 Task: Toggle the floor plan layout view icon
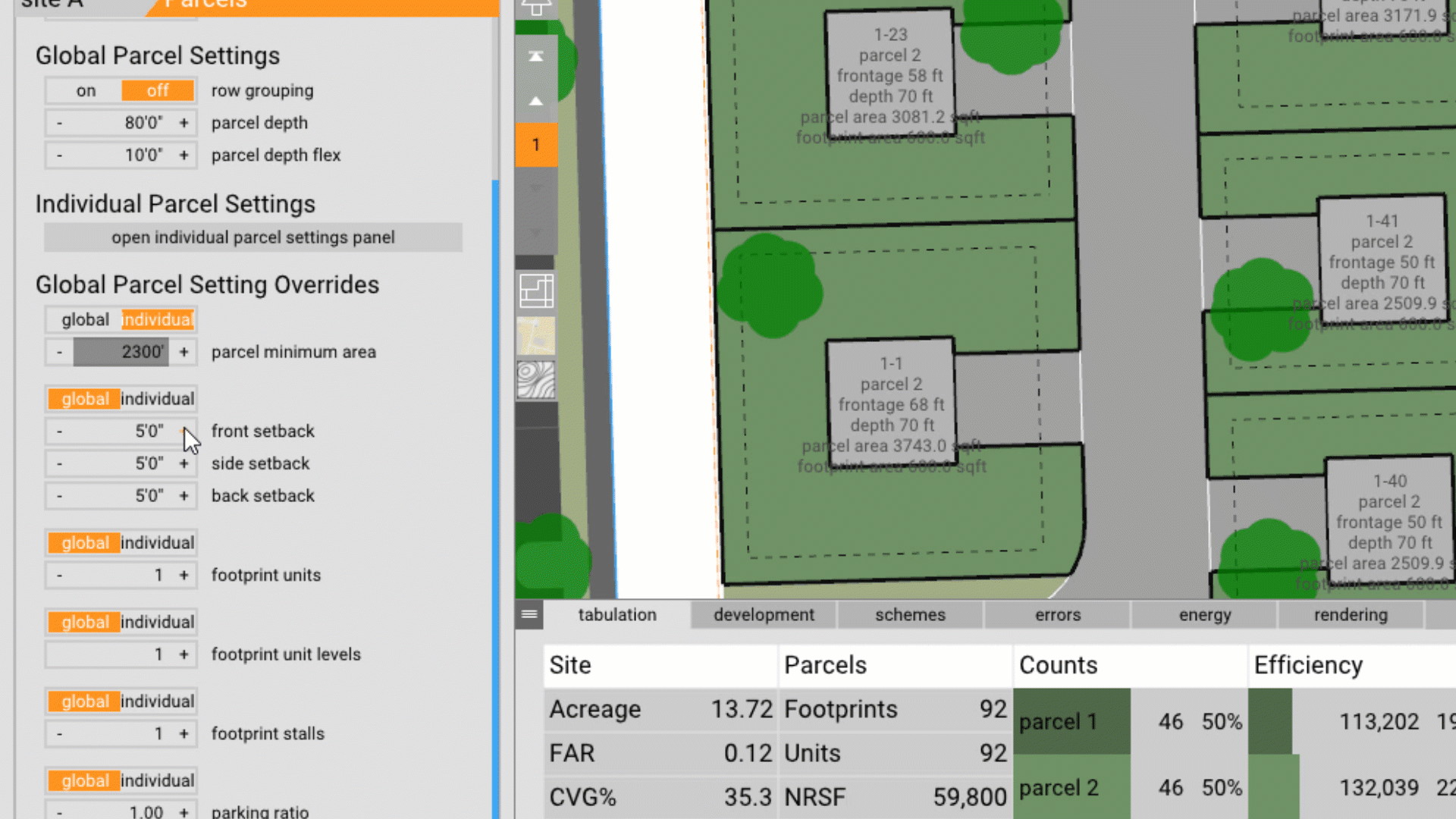click(x=536, y=291)
